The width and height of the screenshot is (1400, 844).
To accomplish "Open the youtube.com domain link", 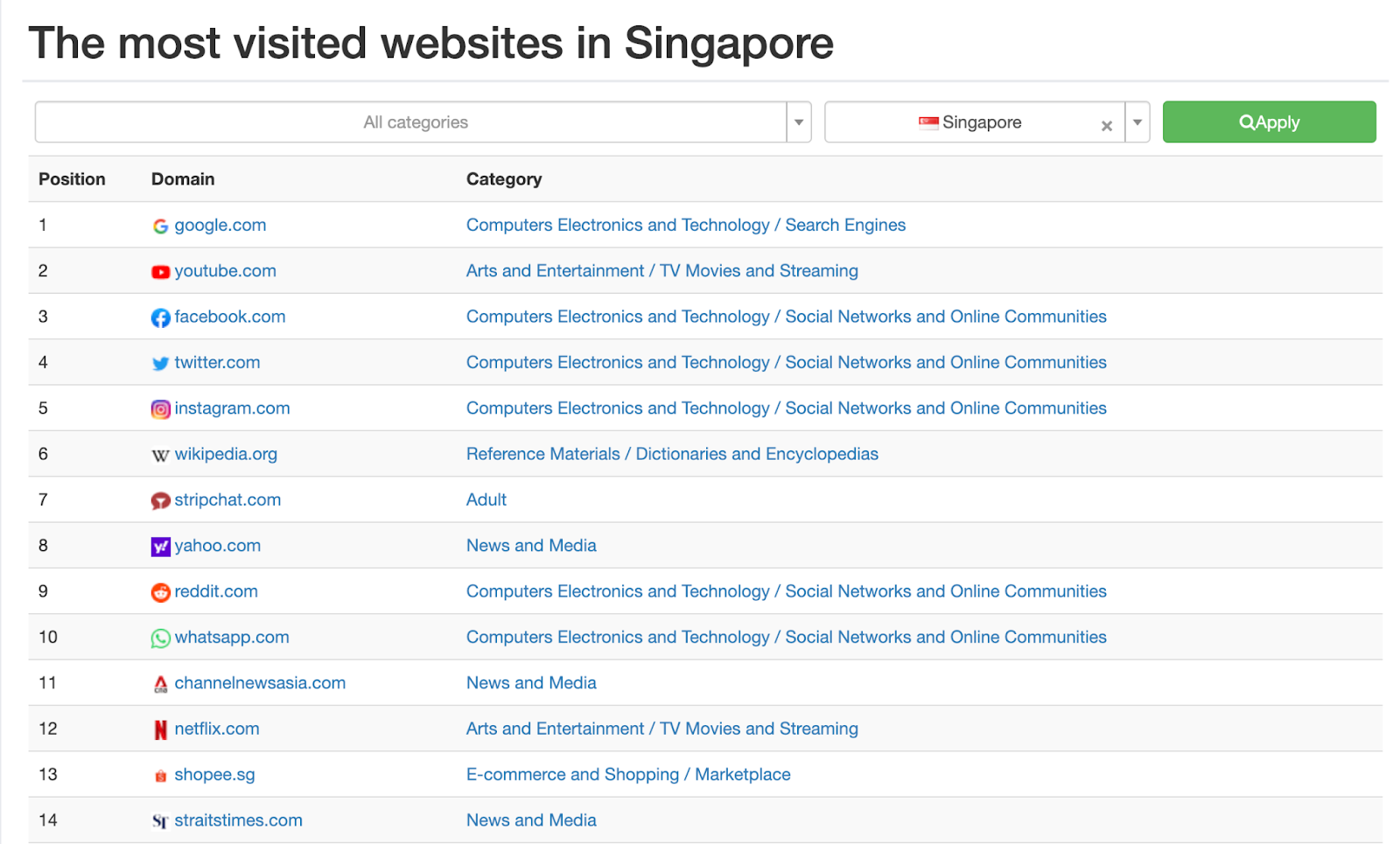I will click(225, 271).
